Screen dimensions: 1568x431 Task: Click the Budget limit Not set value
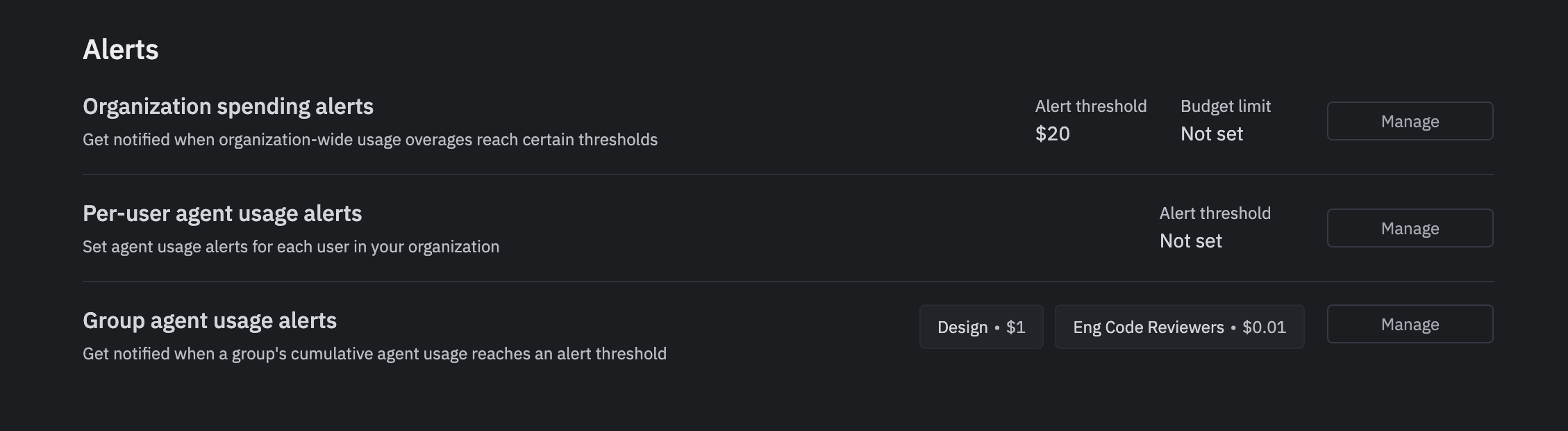[x=1211, y=134]
